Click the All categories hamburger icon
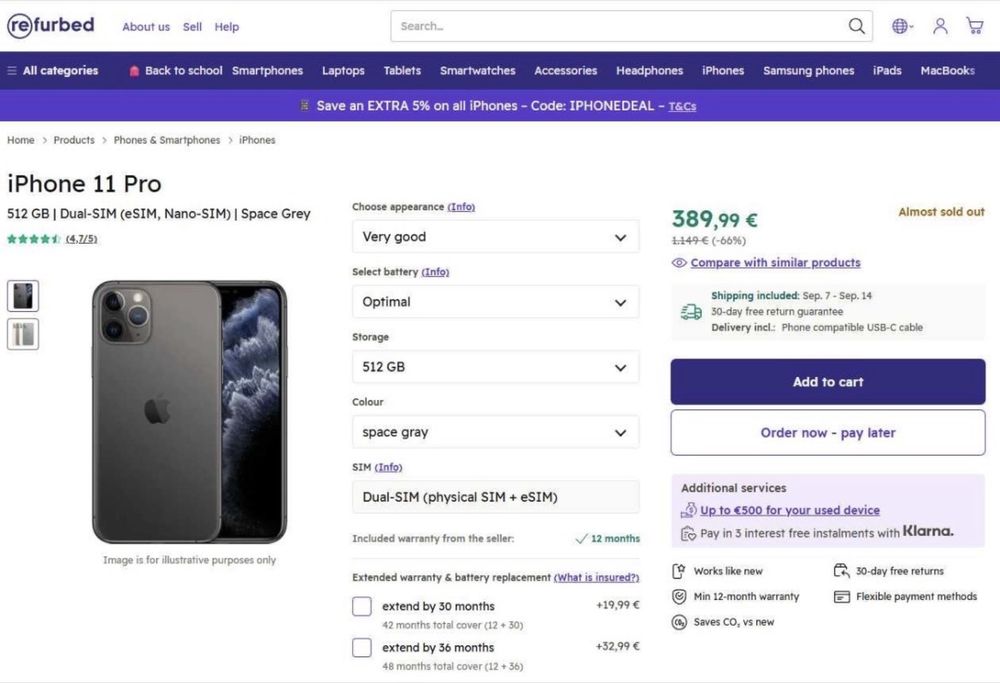The image size is (1000, 683). coord(11,71)
